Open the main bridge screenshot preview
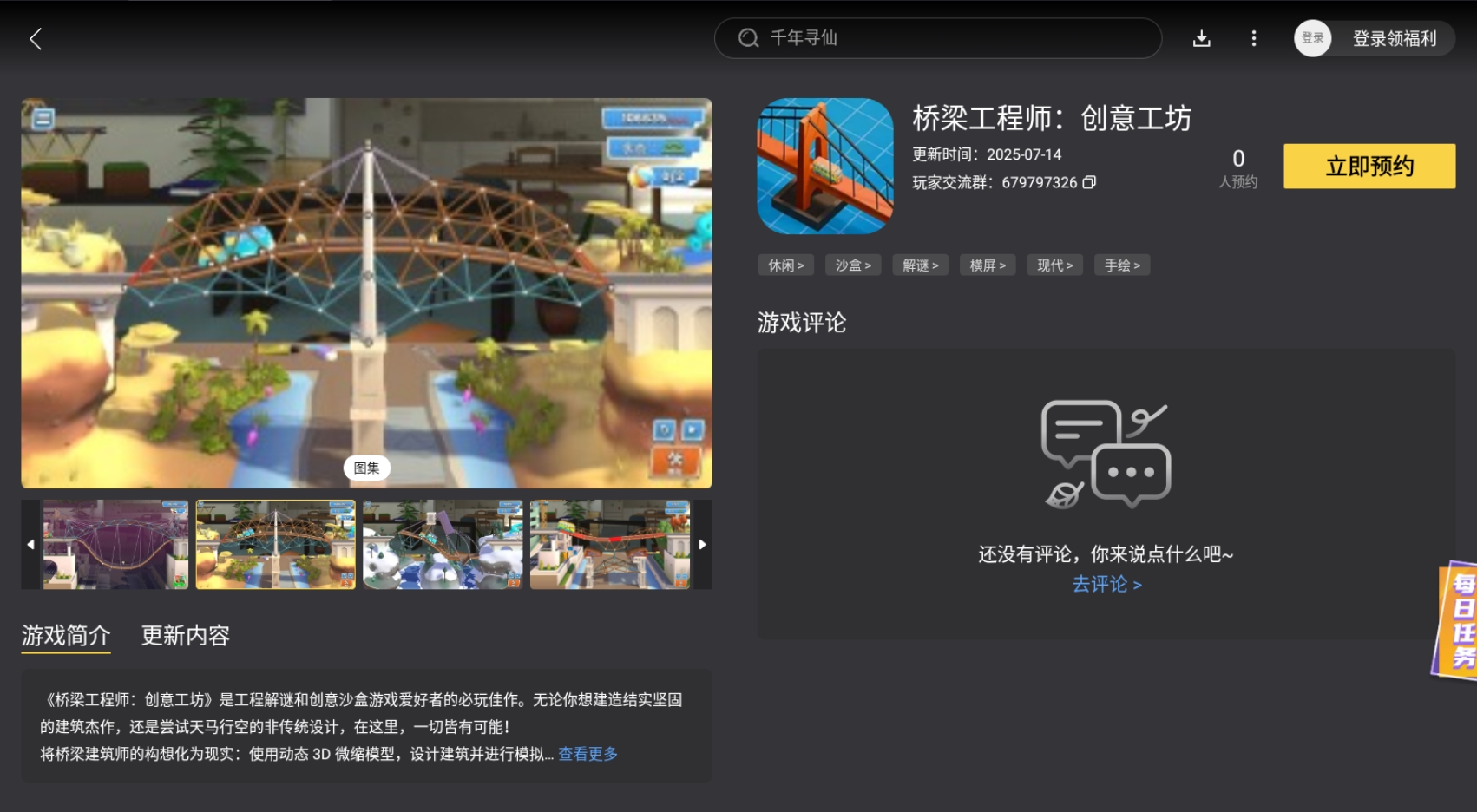Image resolution: width=1477 pixels, height=812 pixels. click(x=366, y=293)
